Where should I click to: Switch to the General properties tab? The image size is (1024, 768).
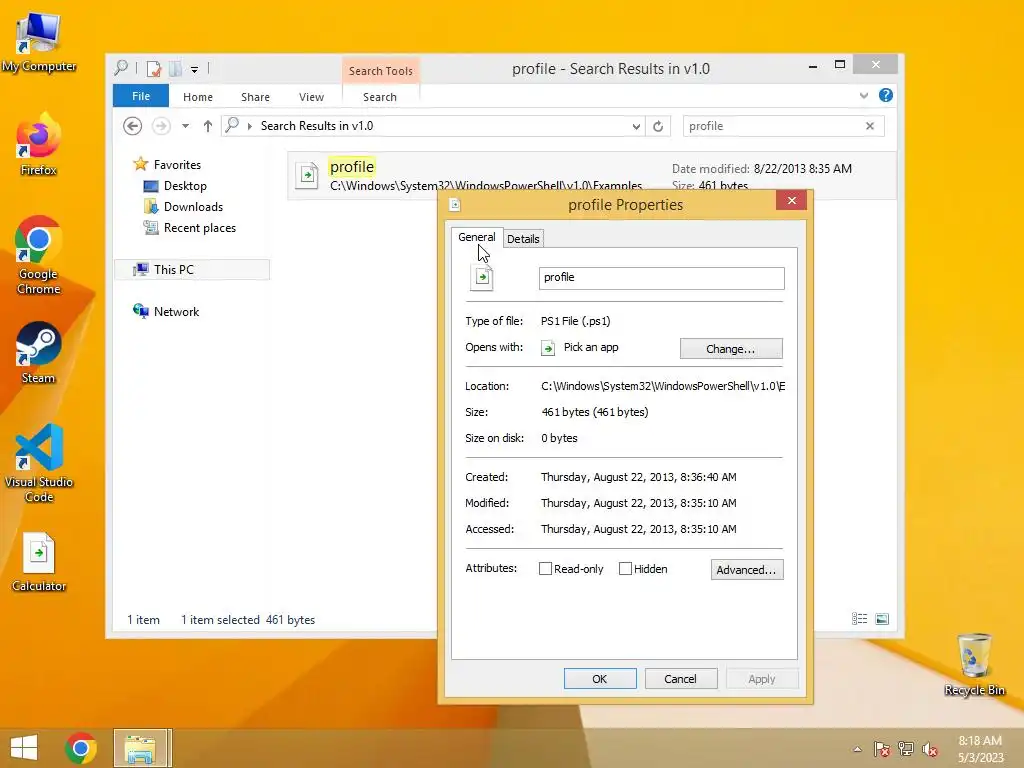(477, 237)
